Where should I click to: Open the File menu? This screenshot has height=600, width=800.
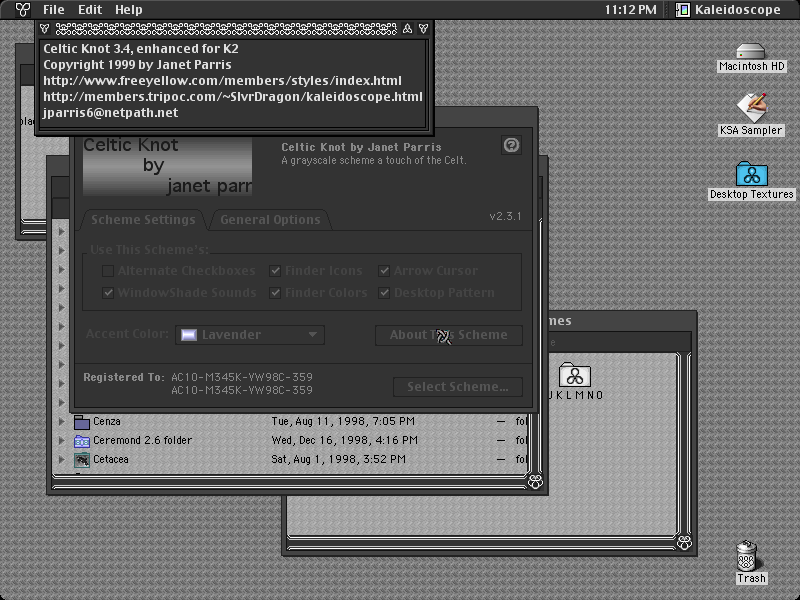coord(54,10)
